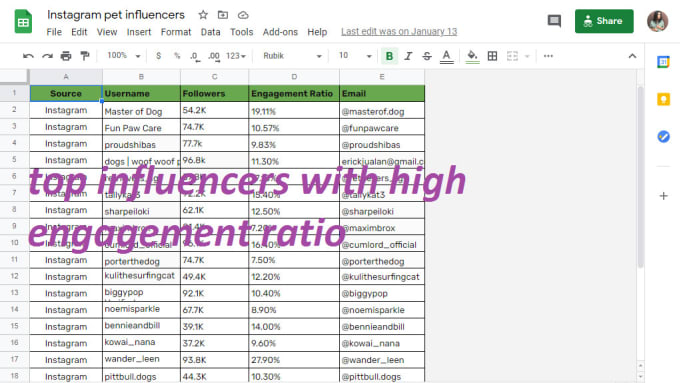Print the spreadsheet
The height and width of the screenshot is (383, 680).
[66, 56]
